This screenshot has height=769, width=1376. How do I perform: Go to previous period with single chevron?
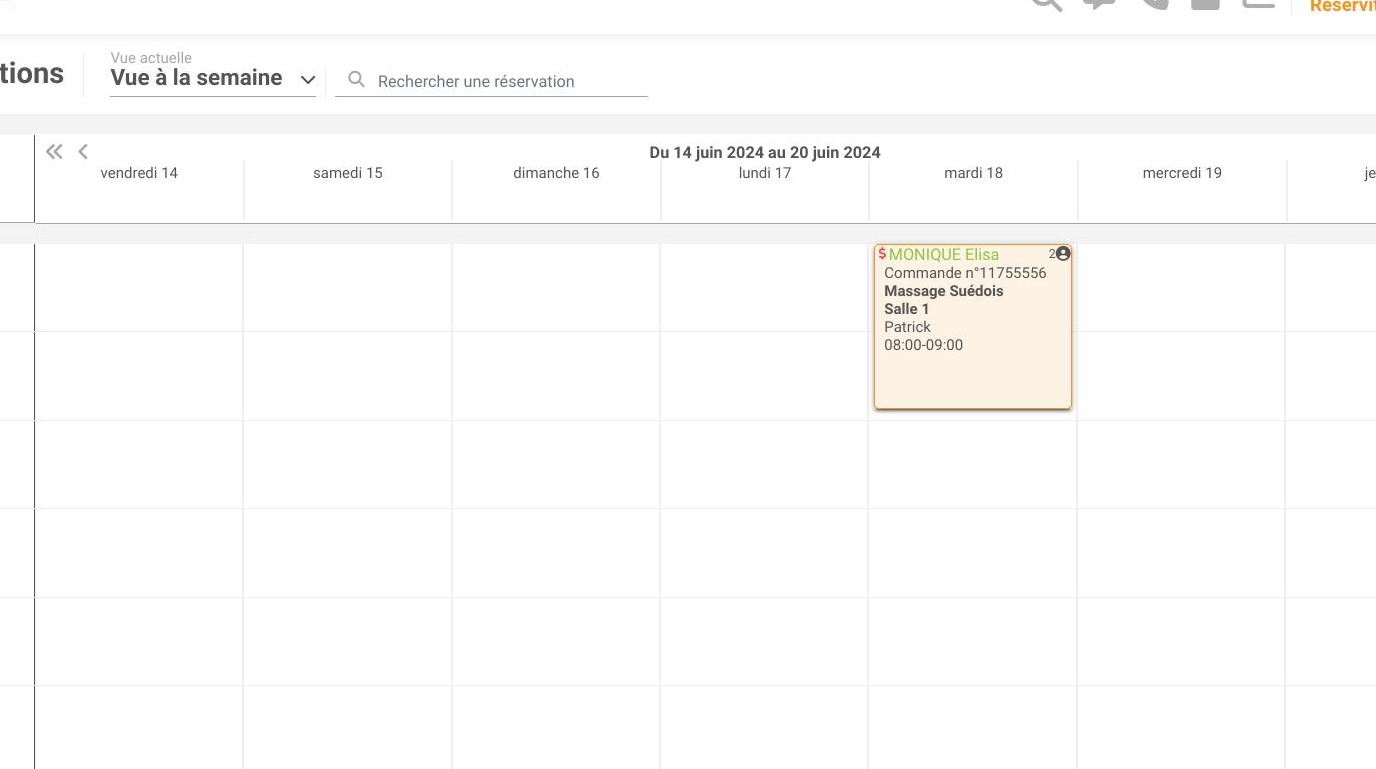pyautogui.click(x=83, y=151)
